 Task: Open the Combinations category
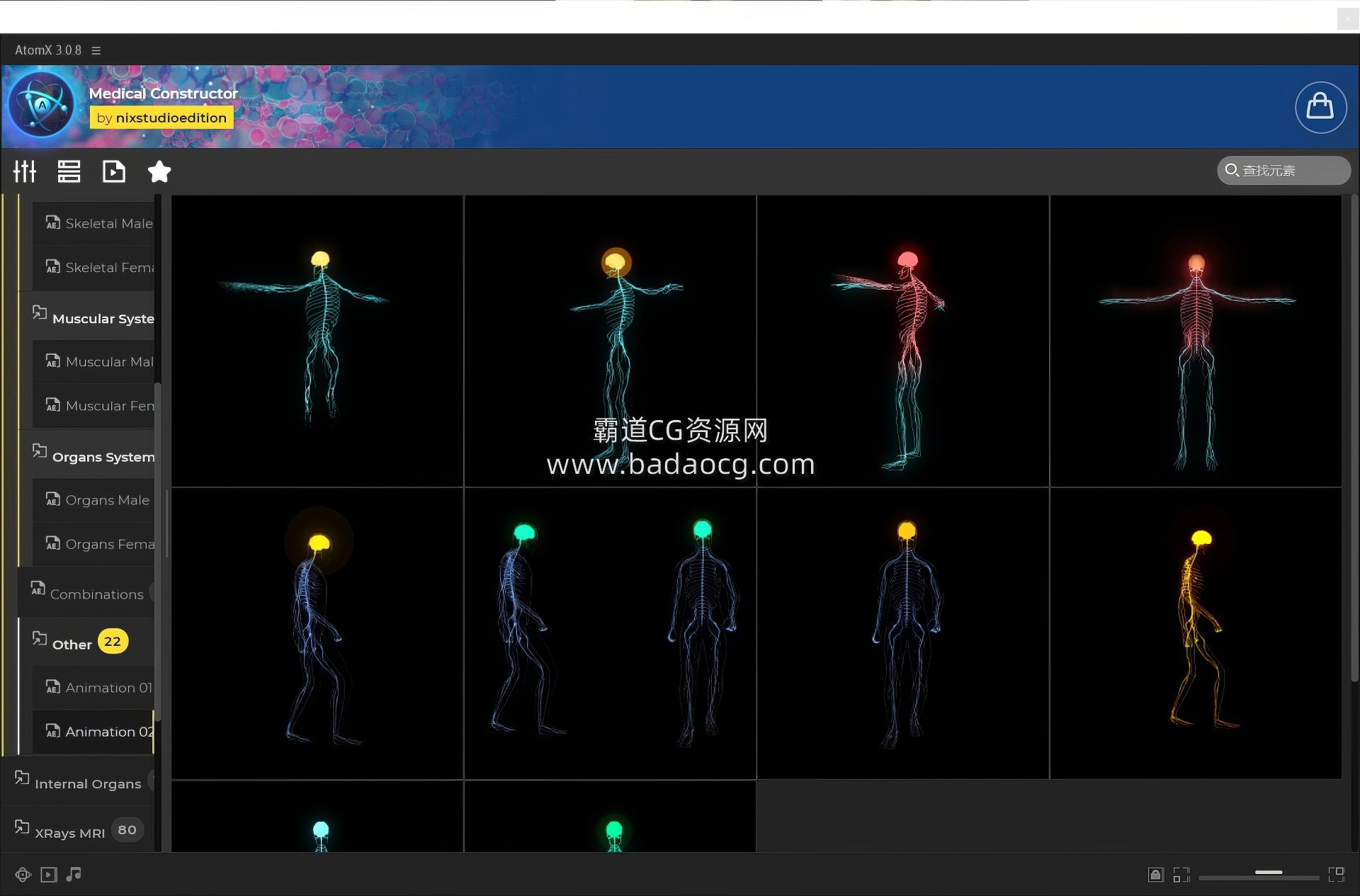click(86, 591)
